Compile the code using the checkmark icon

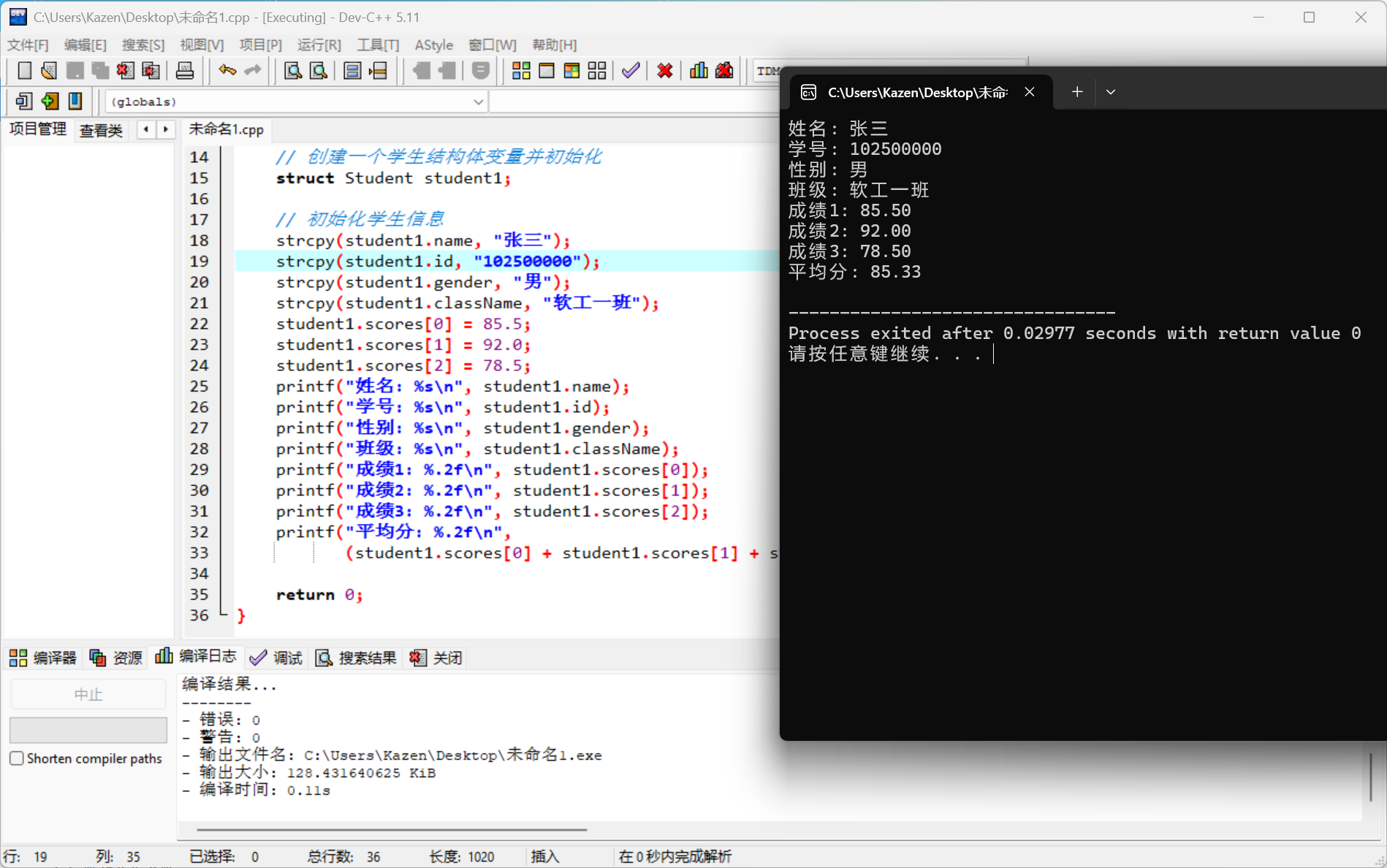click(630, 70)
